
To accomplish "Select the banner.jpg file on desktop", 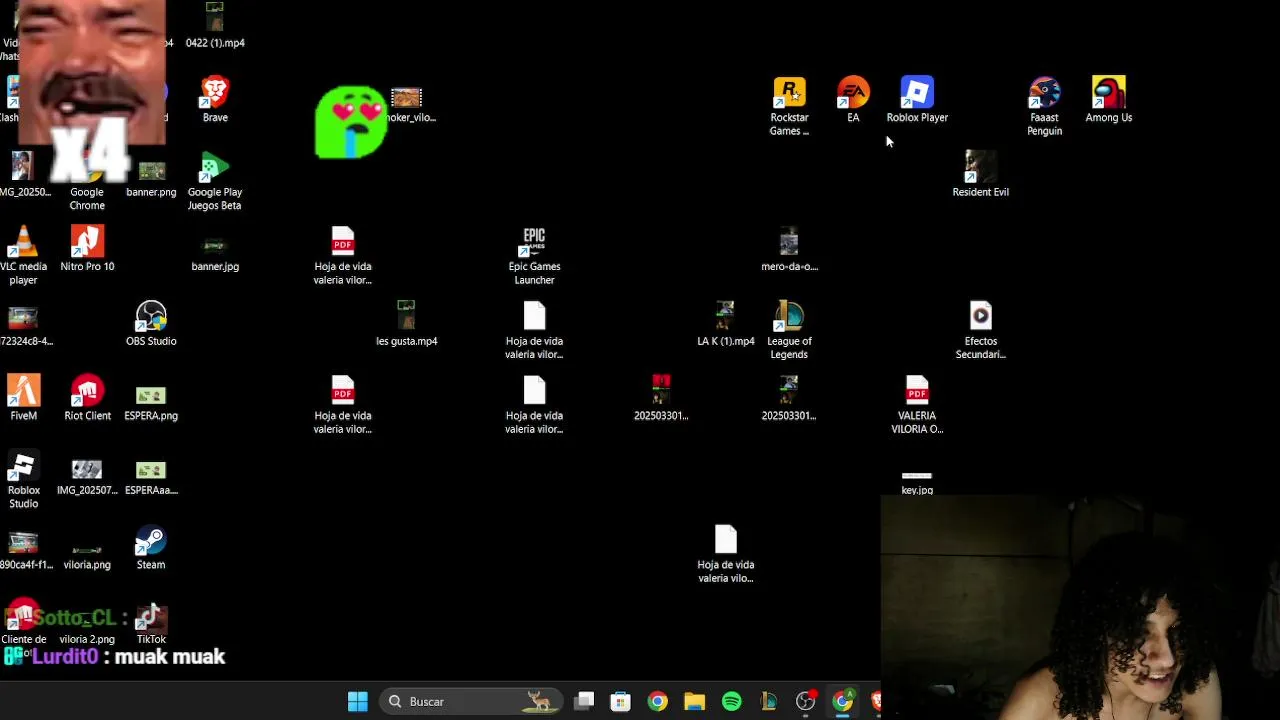I will [215, 254].
